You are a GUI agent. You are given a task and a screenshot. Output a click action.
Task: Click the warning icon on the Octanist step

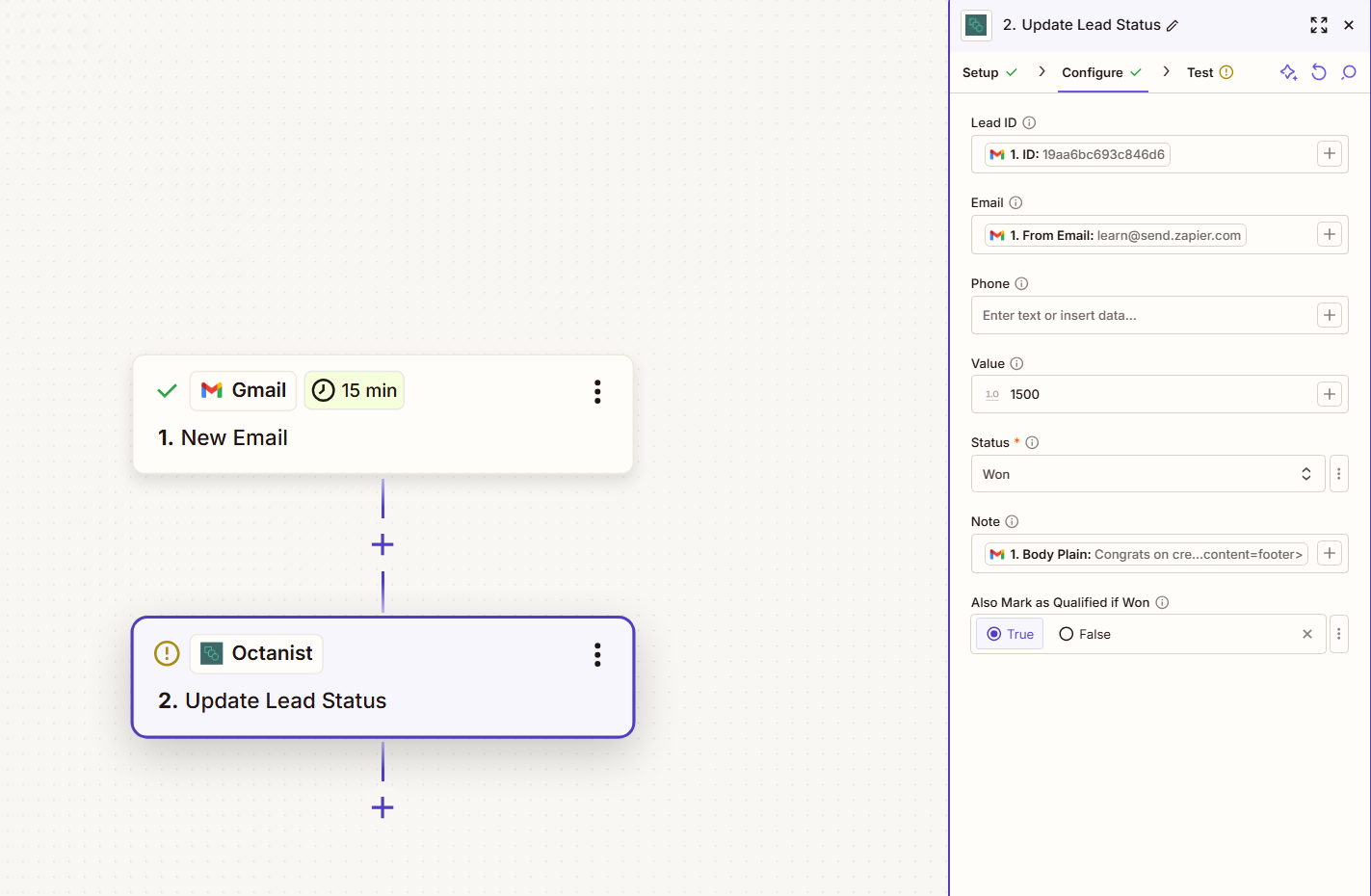pyautogui.click(x=166, y=653)
